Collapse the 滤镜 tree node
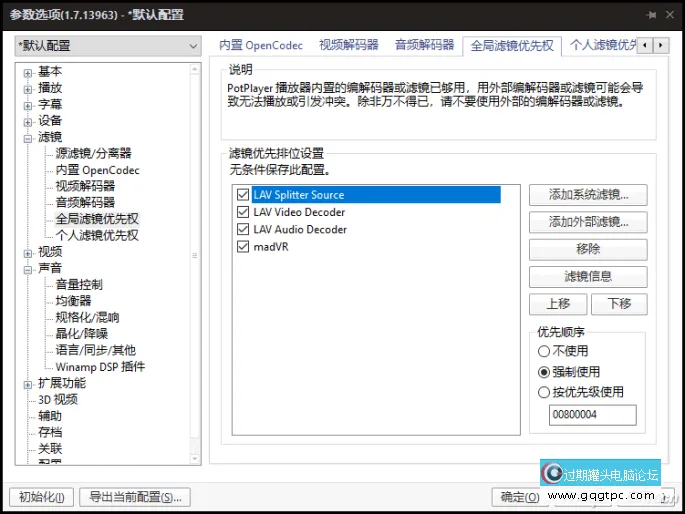 click(28, 139)
